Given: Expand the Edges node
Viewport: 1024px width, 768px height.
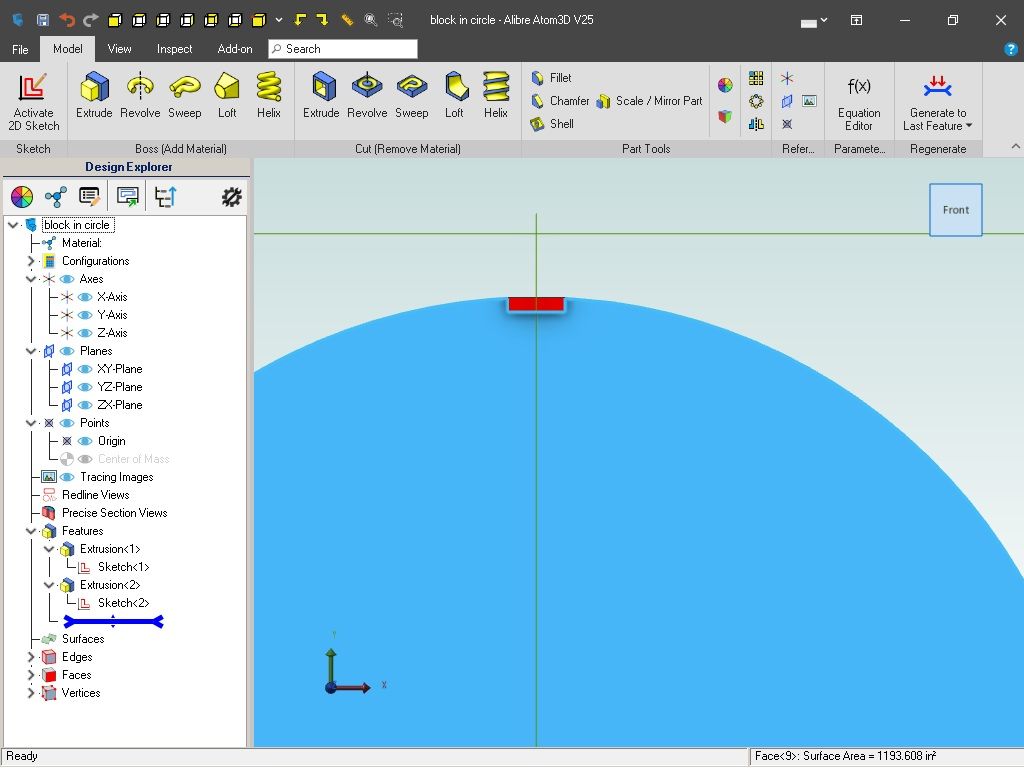Looking at the screenshot, I should [31, 657].
